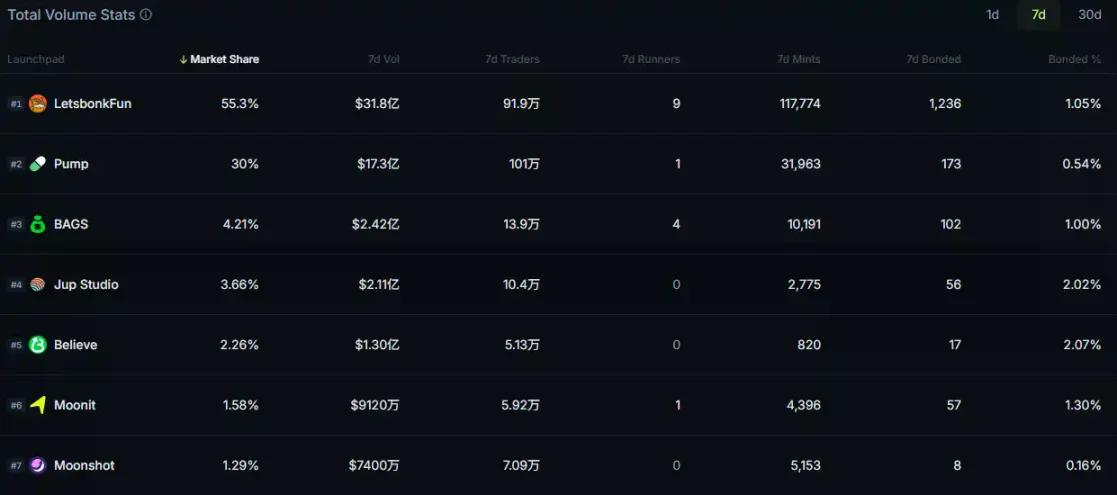The image size is (1117, 495).
Task: Click the info icon beside Total Volume Stats
Action: point(146,15)
